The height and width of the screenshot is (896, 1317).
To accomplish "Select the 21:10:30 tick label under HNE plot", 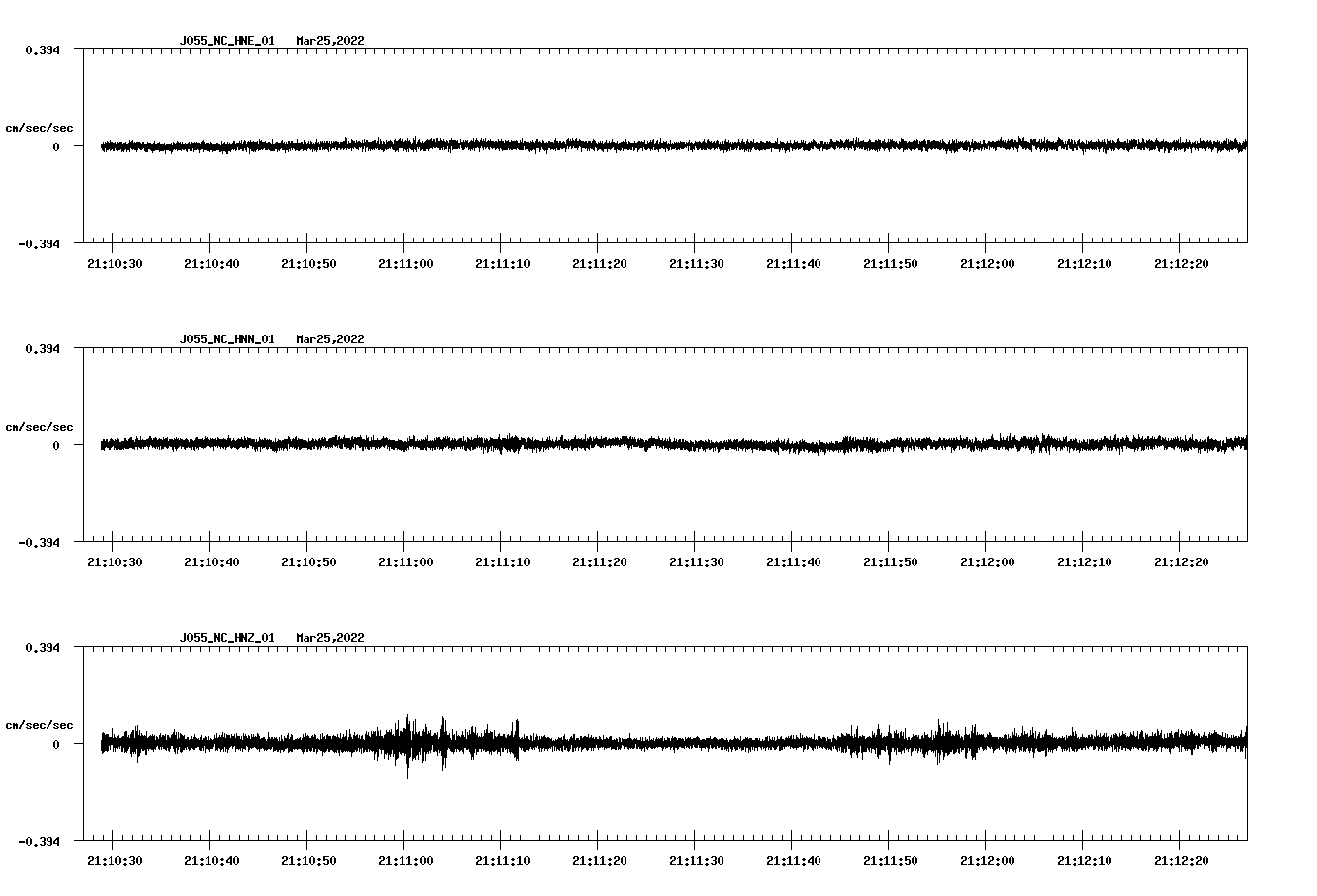I will pos(114,264).
